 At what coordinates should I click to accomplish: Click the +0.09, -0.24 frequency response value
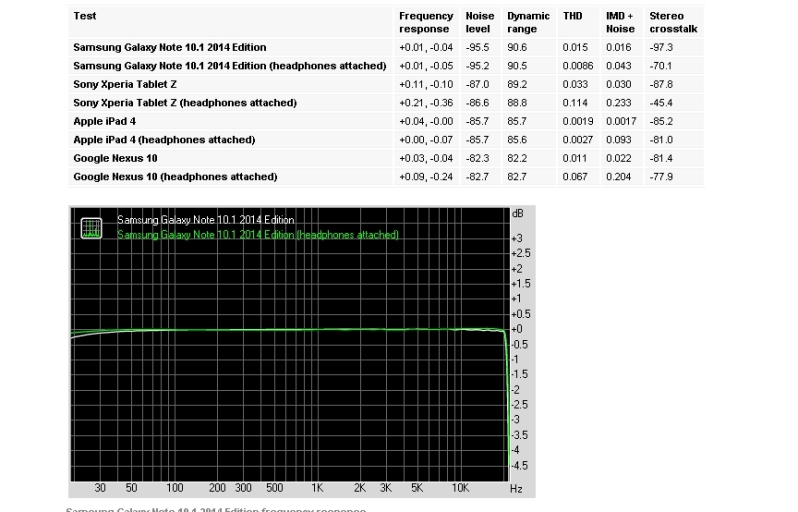coord(426,177)
